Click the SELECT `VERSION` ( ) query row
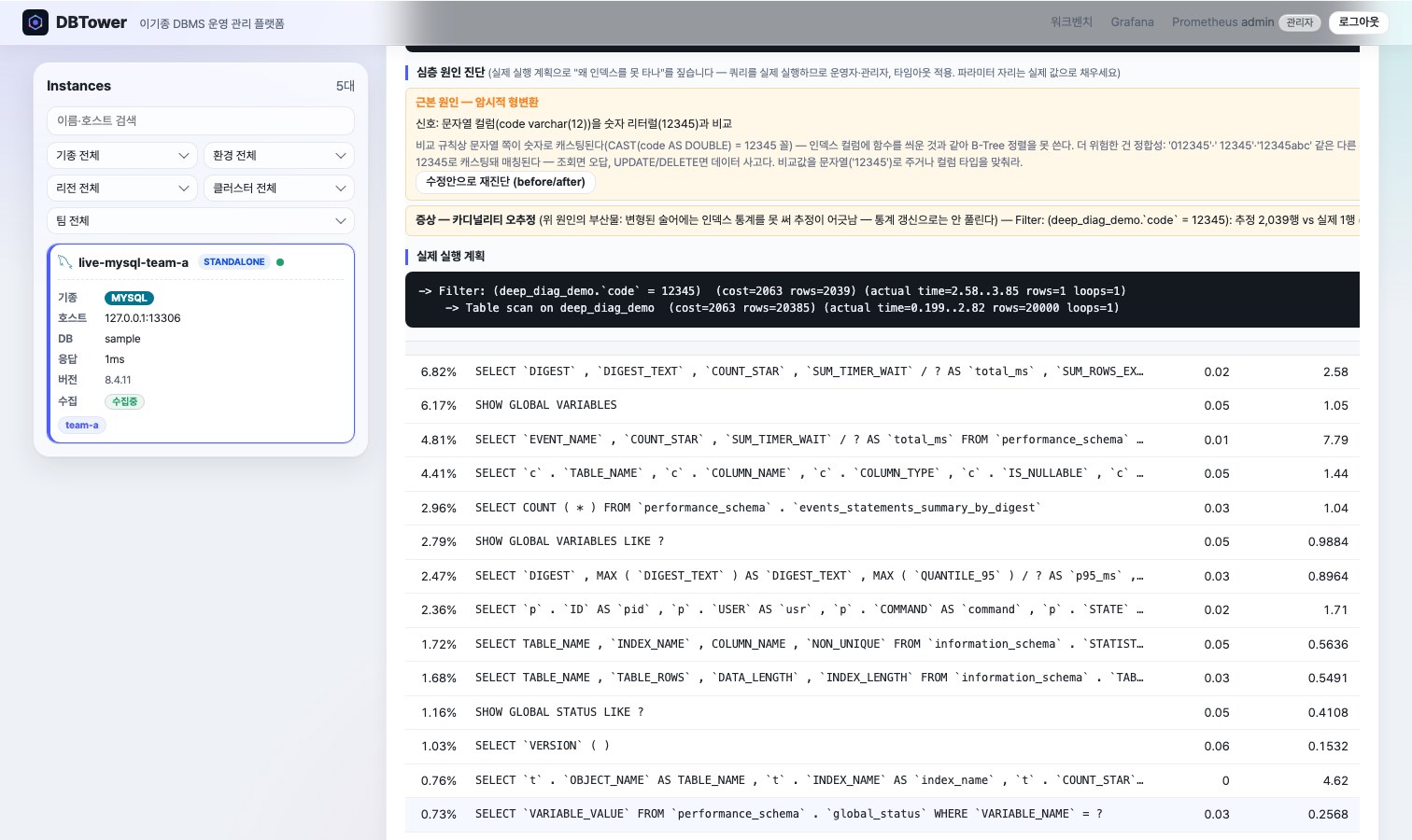Image resolution: width=1412 pixels, height=840 pixels. pyautogui.click(x=882, y=746)
